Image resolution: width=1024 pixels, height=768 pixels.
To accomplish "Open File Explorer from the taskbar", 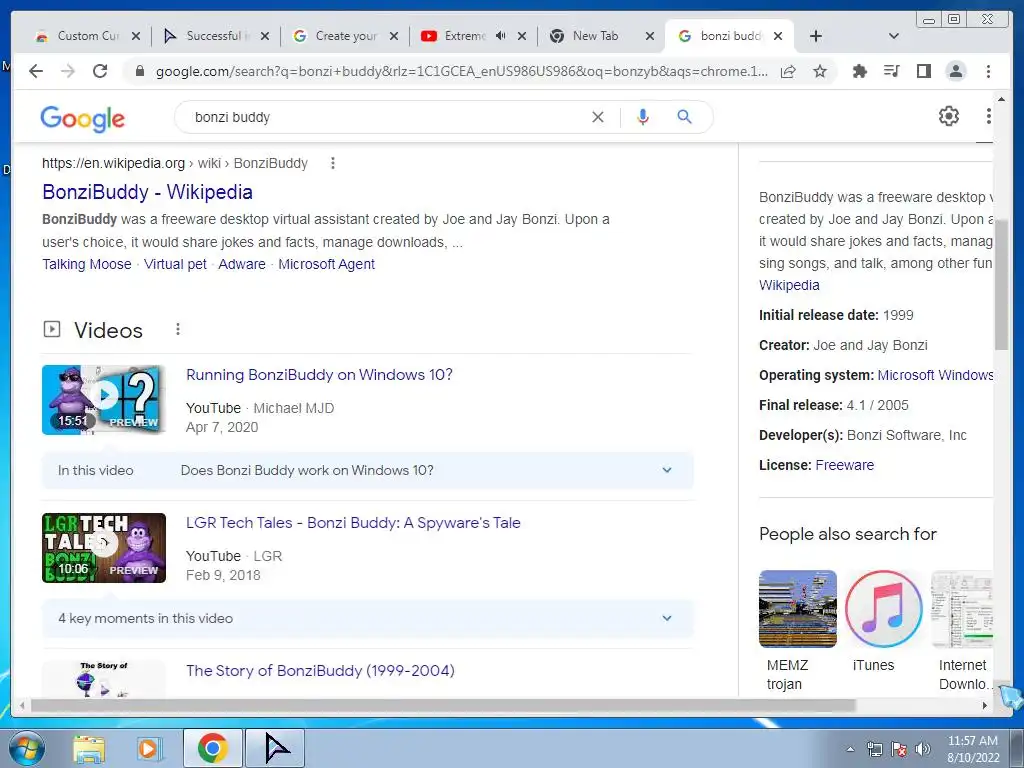I will tap(89, 749).
